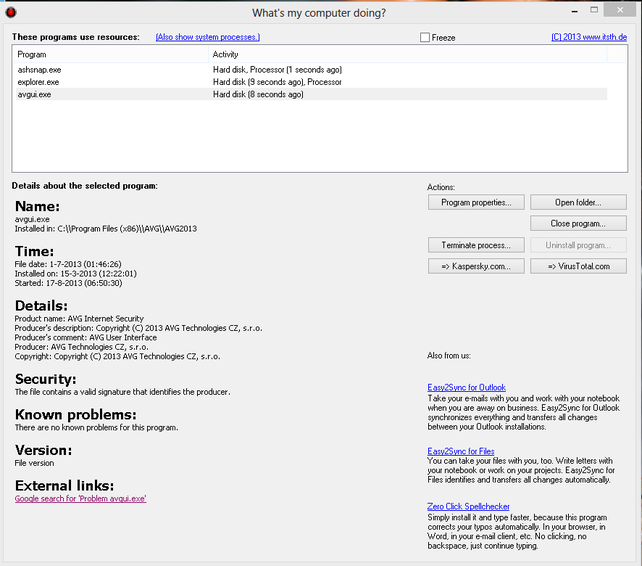Select the explorer.exe row
Screen dimensions: 642x566
tap(311, 82)
